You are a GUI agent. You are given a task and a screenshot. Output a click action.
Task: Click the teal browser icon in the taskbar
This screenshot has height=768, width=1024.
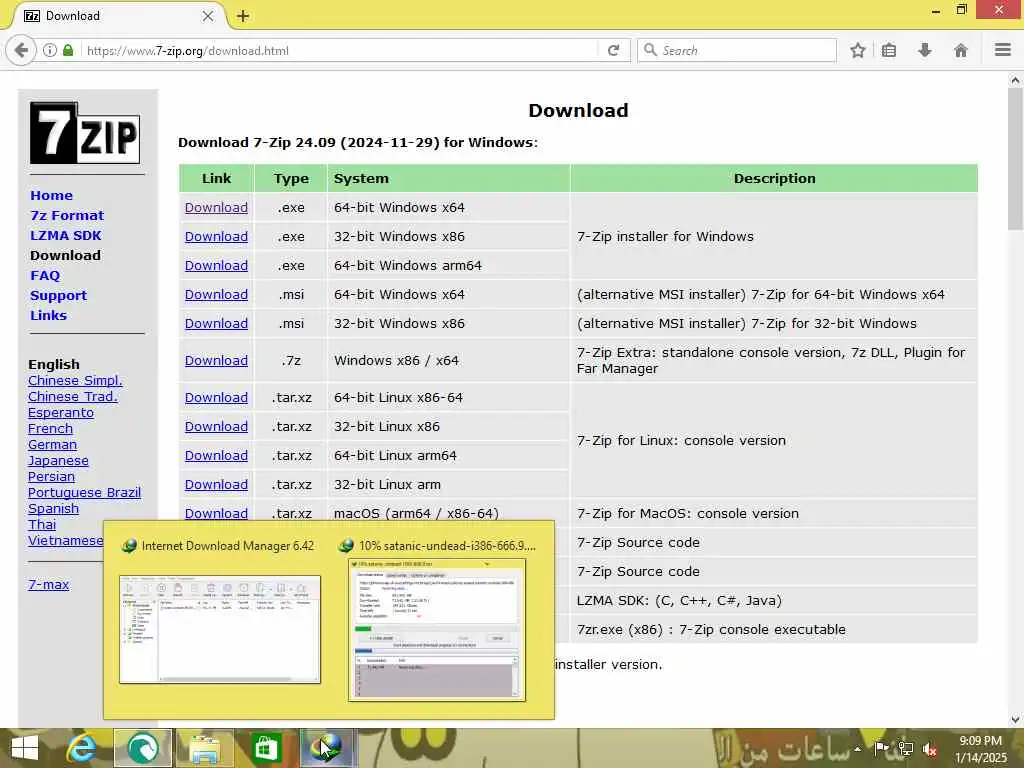(143, 748)
